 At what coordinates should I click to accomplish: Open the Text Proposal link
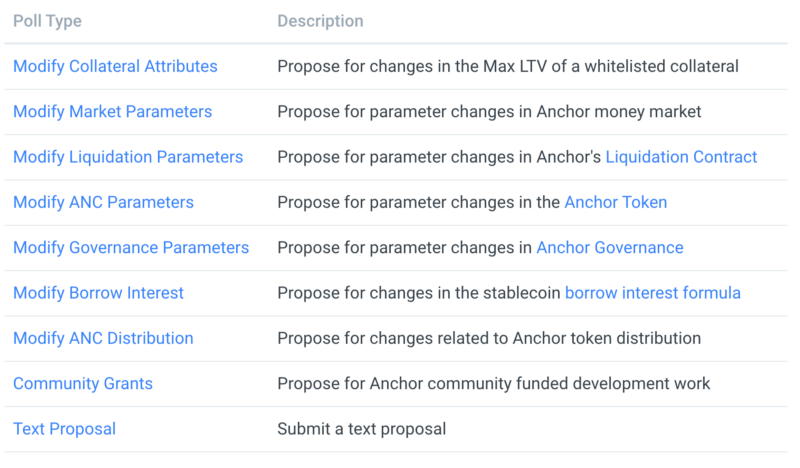(x=65, y=429)
